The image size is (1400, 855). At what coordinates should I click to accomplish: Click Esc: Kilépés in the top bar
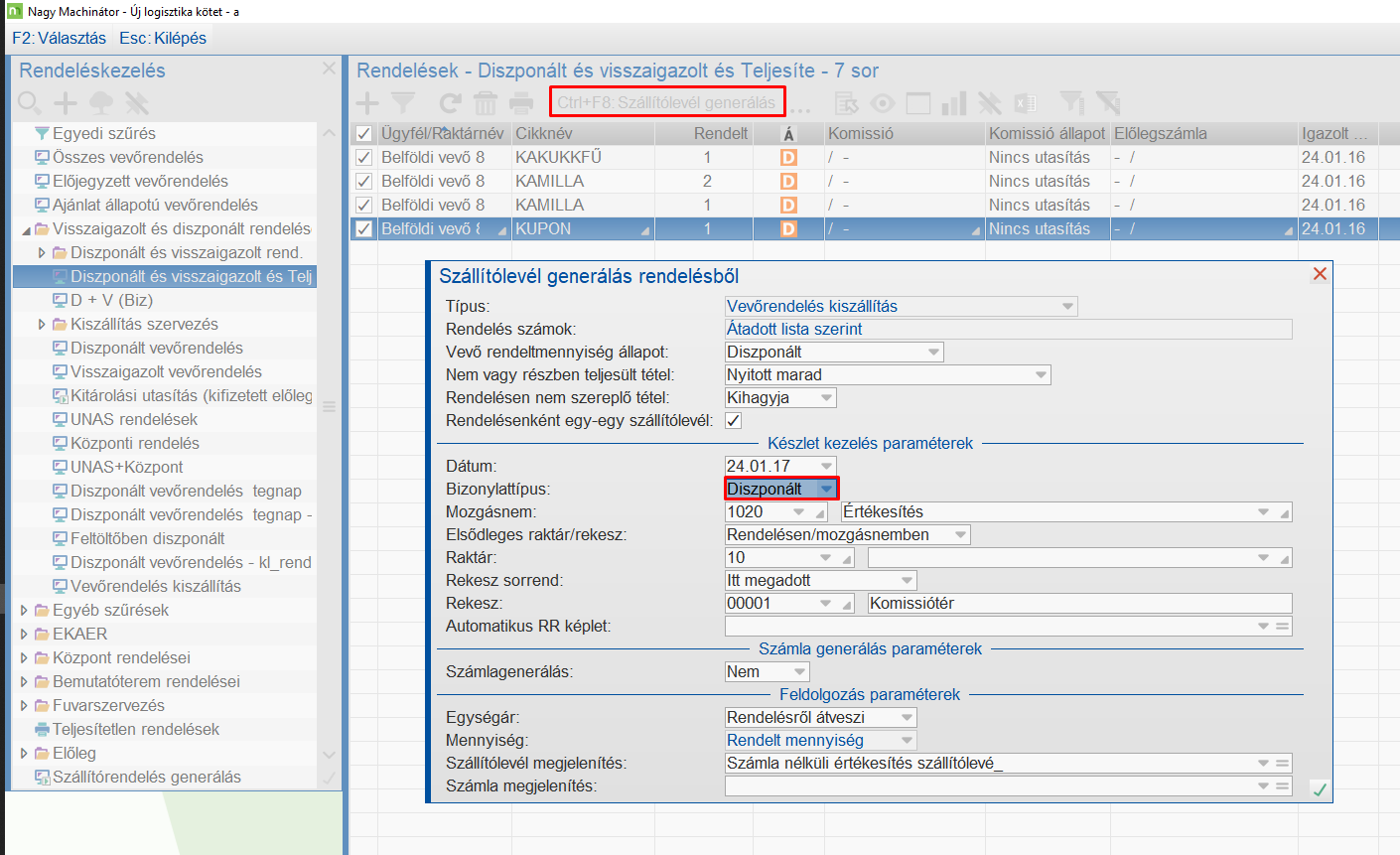[x=163, y=38]
